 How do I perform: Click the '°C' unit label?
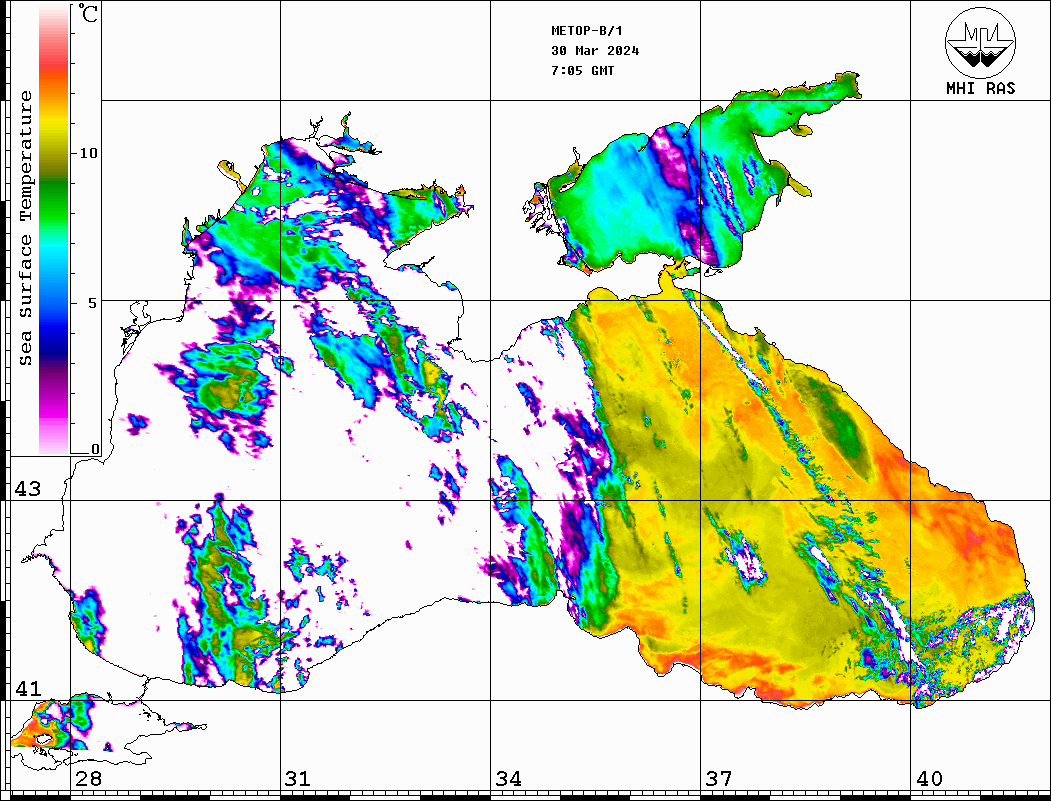coord(88,13)
